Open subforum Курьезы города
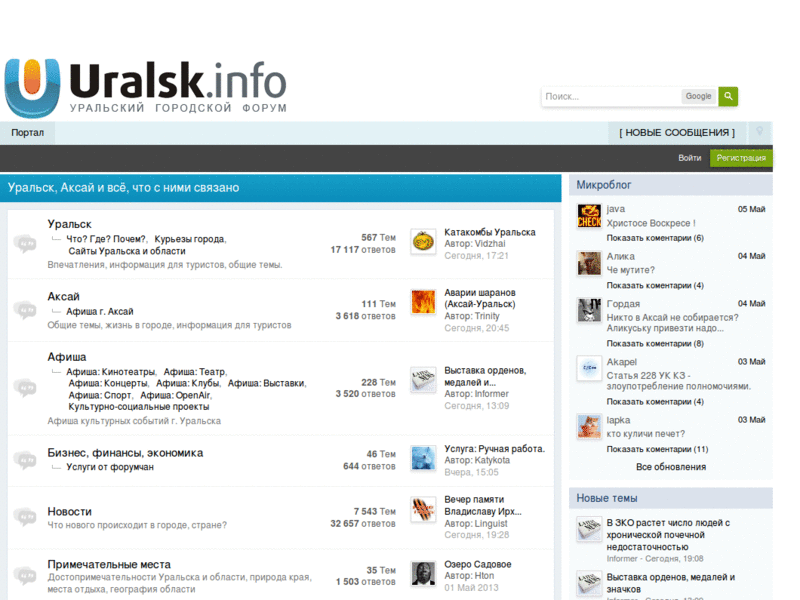 pyautogui.click(x=189, y=239)
